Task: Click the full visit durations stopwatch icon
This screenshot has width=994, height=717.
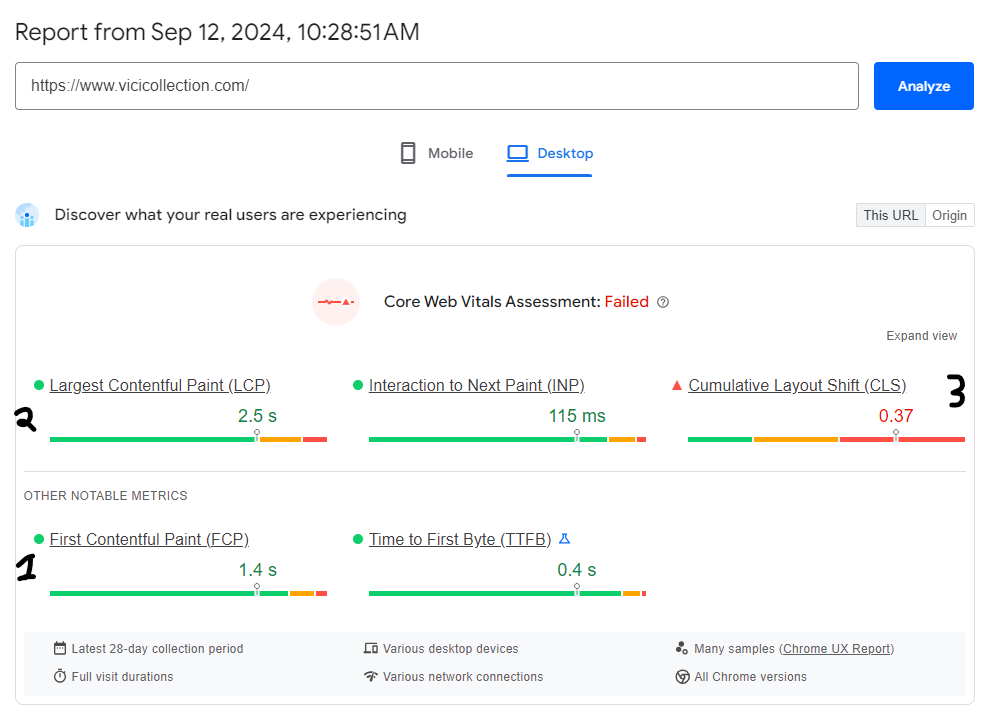Action: [60, 677]
